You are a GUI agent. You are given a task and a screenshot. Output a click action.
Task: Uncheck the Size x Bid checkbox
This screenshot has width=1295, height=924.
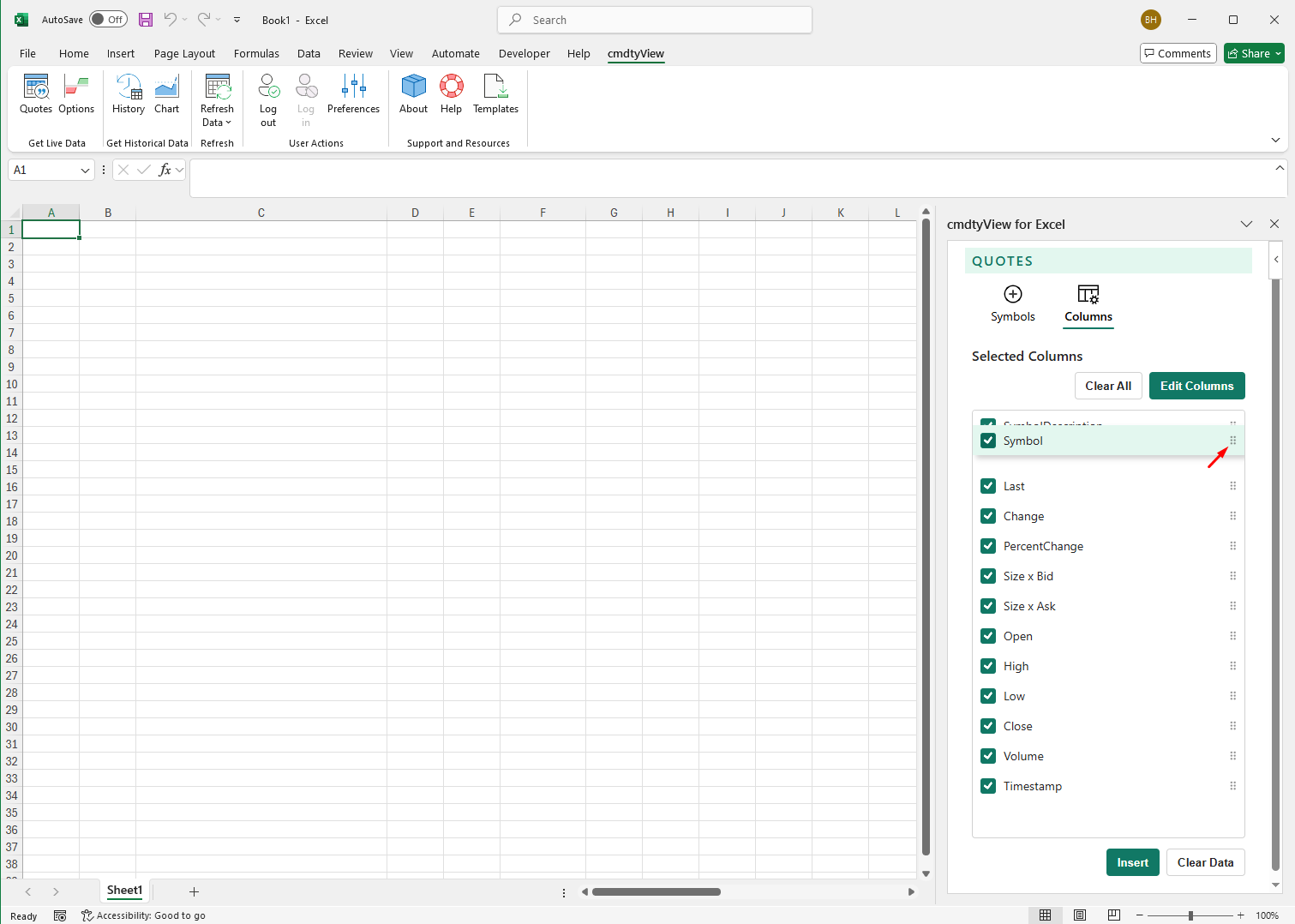pyautogui.click(x=988, y=575)
